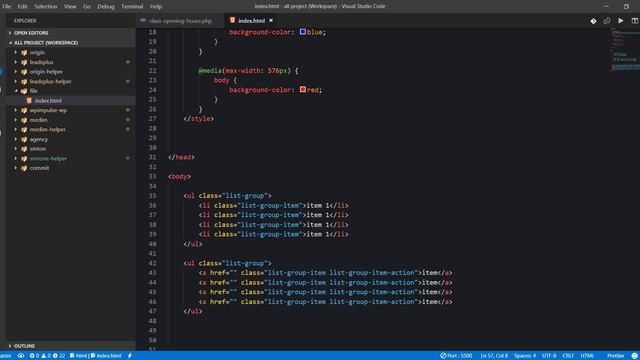Open the Go menu
The height and width of the screenshot is (360, 640).
click(x=87, y=7)
